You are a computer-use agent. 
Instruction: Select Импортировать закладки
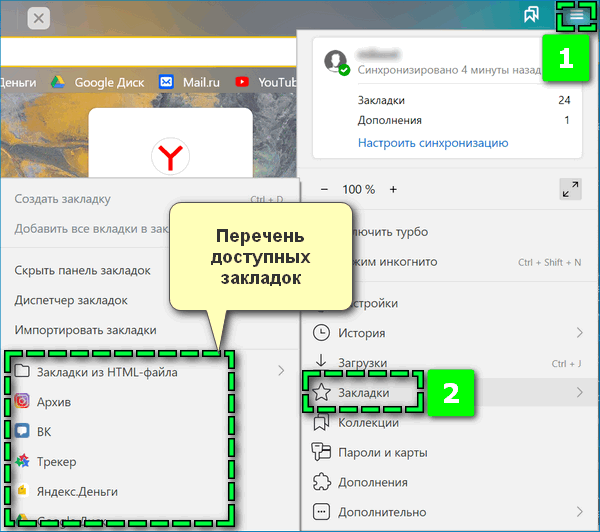point(150,330)
